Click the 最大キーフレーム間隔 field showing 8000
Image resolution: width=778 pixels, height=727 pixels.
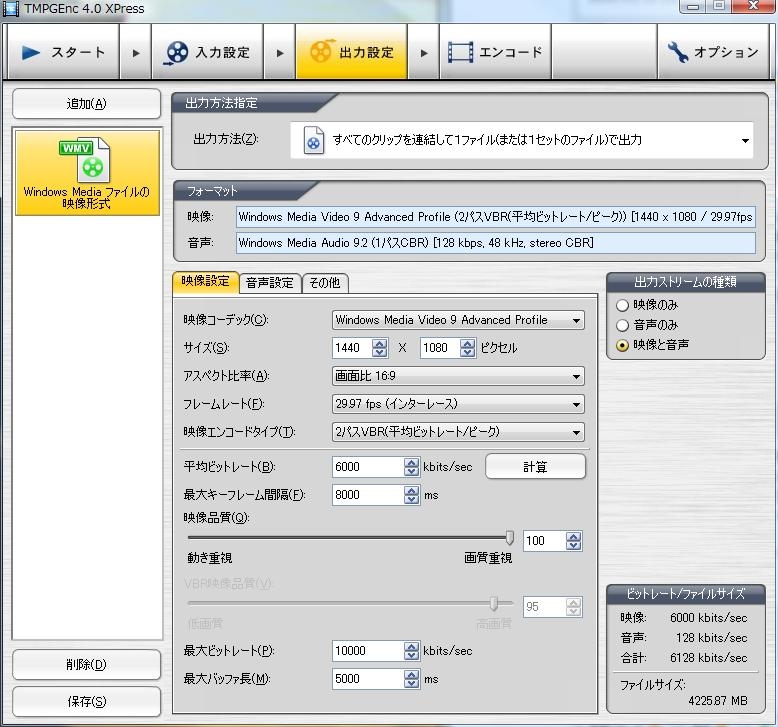pyautogui.click(x=368, y=495)
